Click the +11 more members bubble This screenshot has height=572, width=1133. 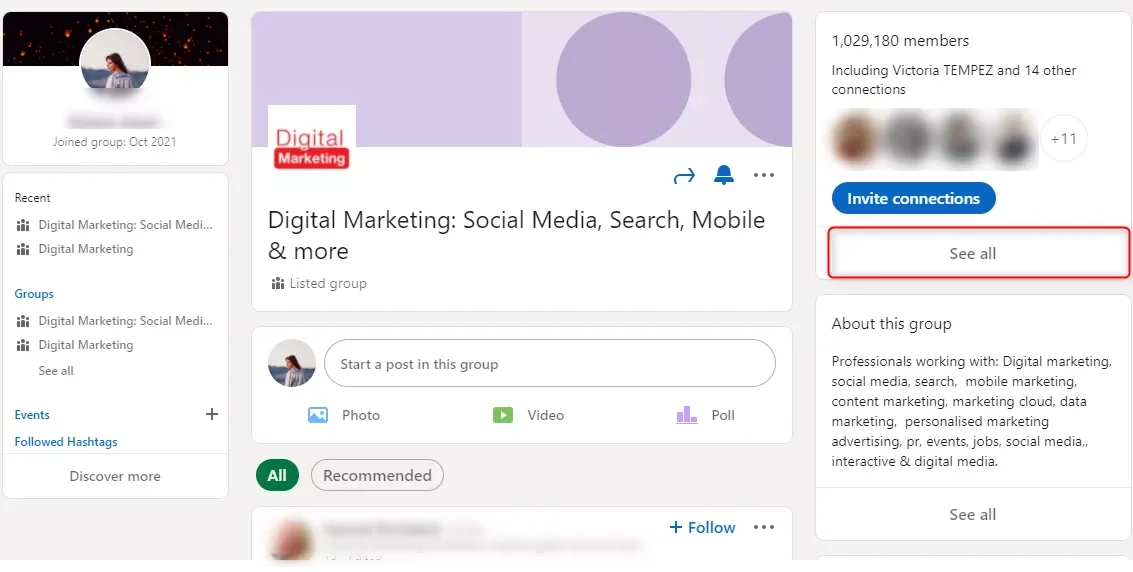(x=1064, y=138)
